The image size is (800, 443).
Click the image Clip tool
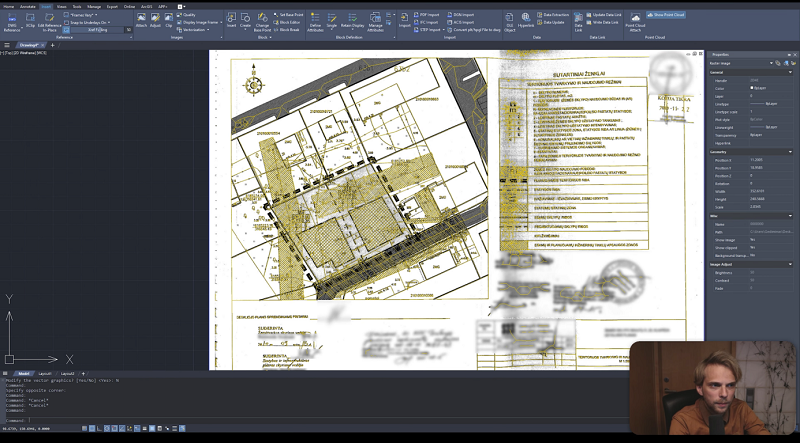[x=169, y=21]
